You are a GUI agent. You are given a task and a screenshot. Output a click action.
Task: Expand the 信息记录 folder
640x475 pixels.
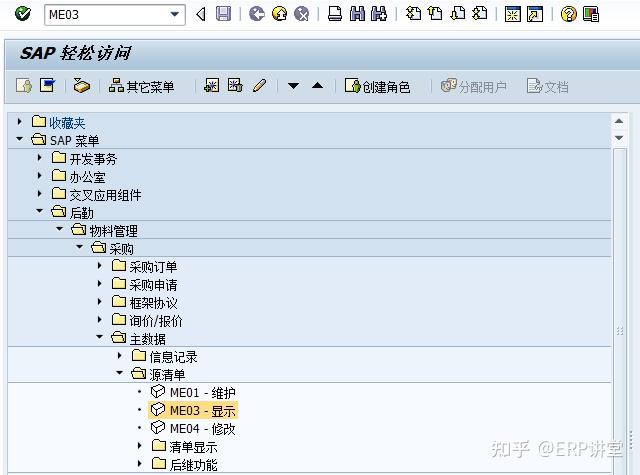pyautogui.click(x=119, y=355)
